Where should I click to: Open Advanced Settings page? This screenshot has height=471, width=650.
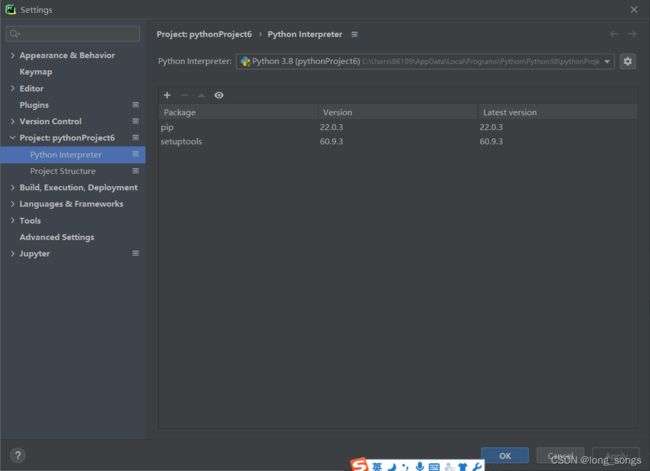point(57,237)
